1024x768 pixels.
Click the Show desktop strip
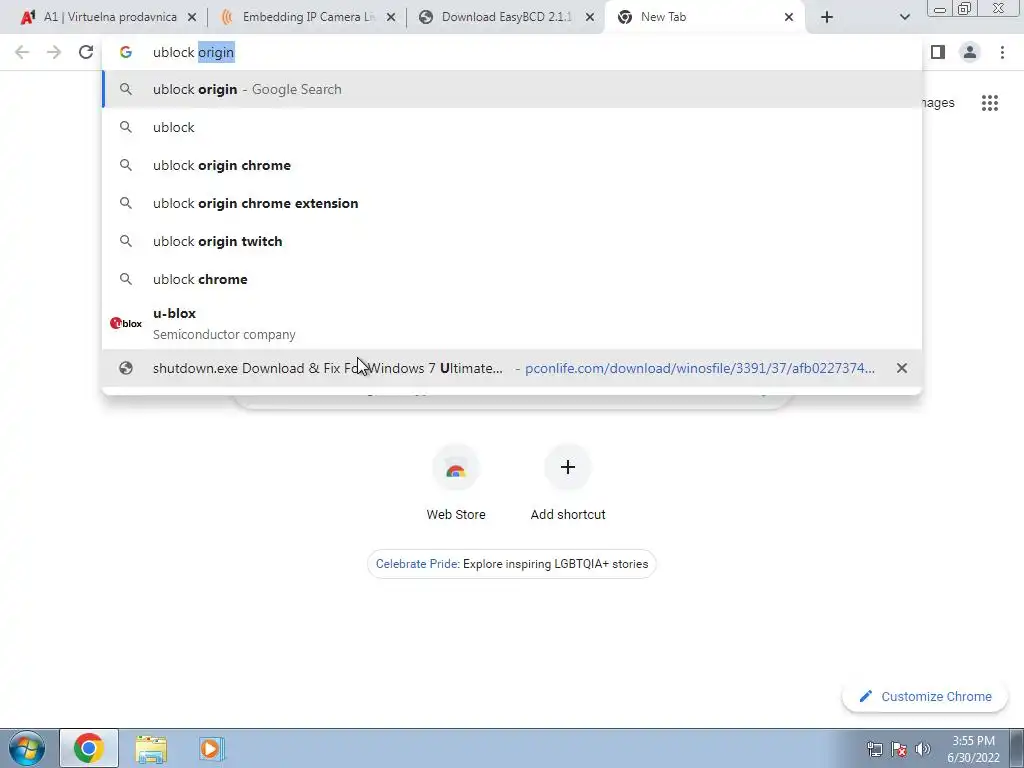click(1017, 748)
